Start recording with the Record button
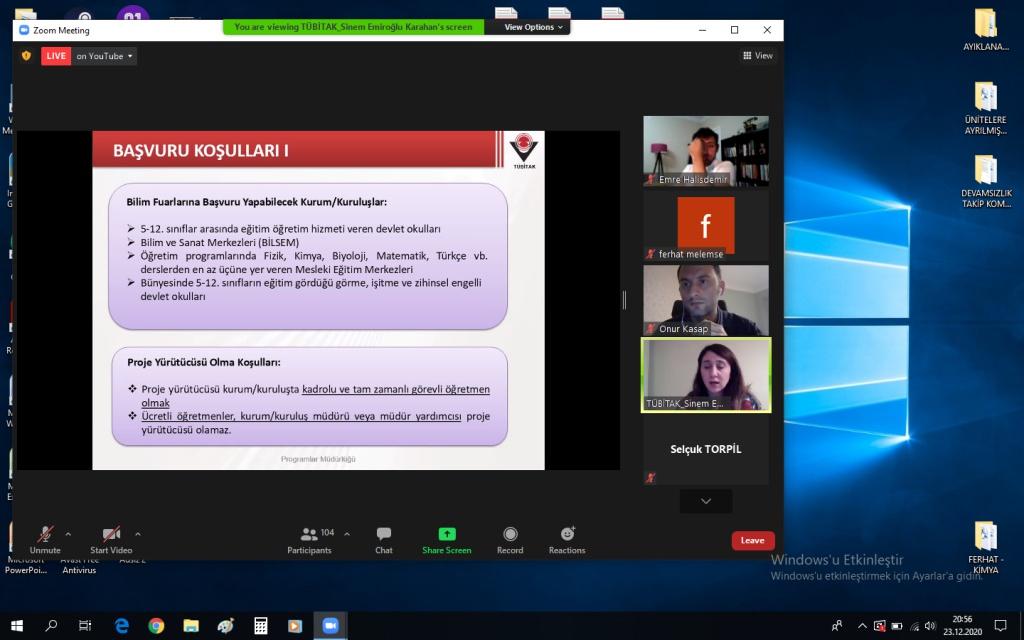The width and height of the screenshot is (1024, 640). 510,539
